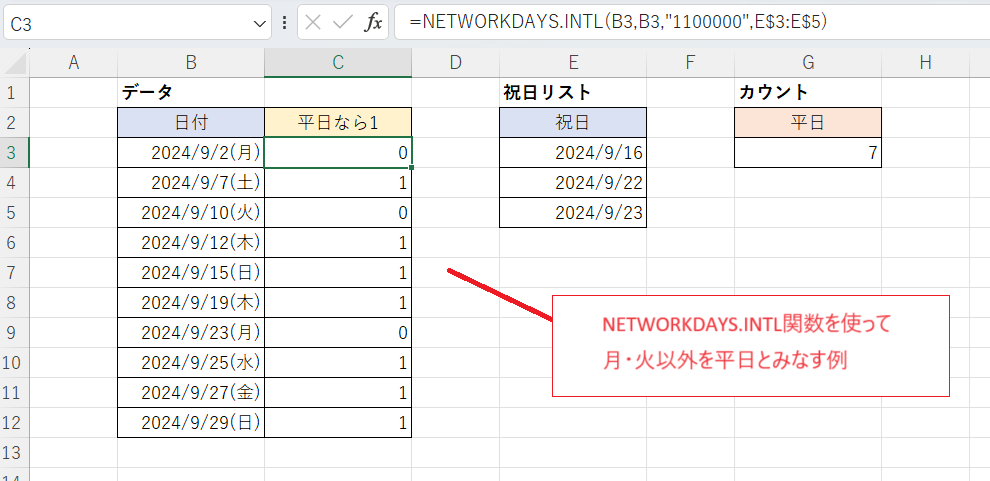Click the count cell showing 7
The height and width of the screenshot is (481, 990).
pyautogui.click(x=808, y=153)
